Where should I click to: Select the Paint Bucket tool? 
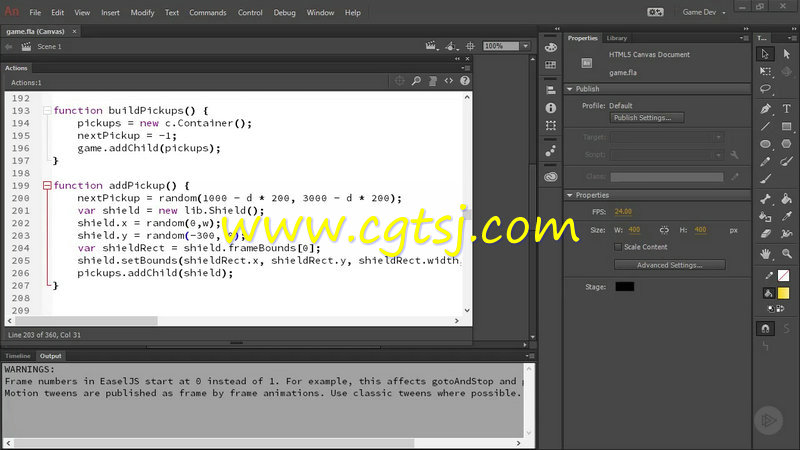pos(786,199)
